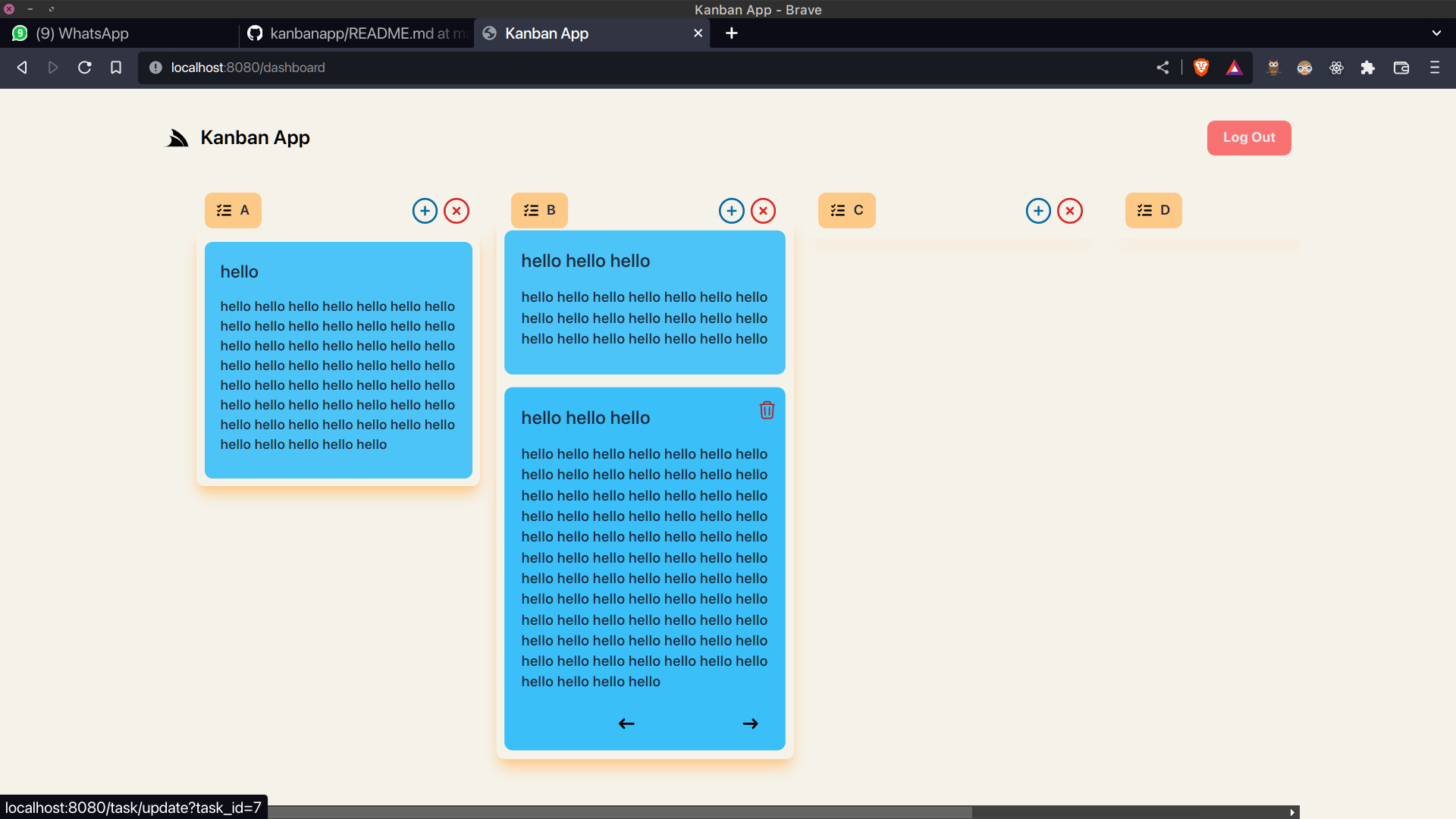Delete list C with red X
This screenshot has width=1456, height=819.
click(1070, 211)
